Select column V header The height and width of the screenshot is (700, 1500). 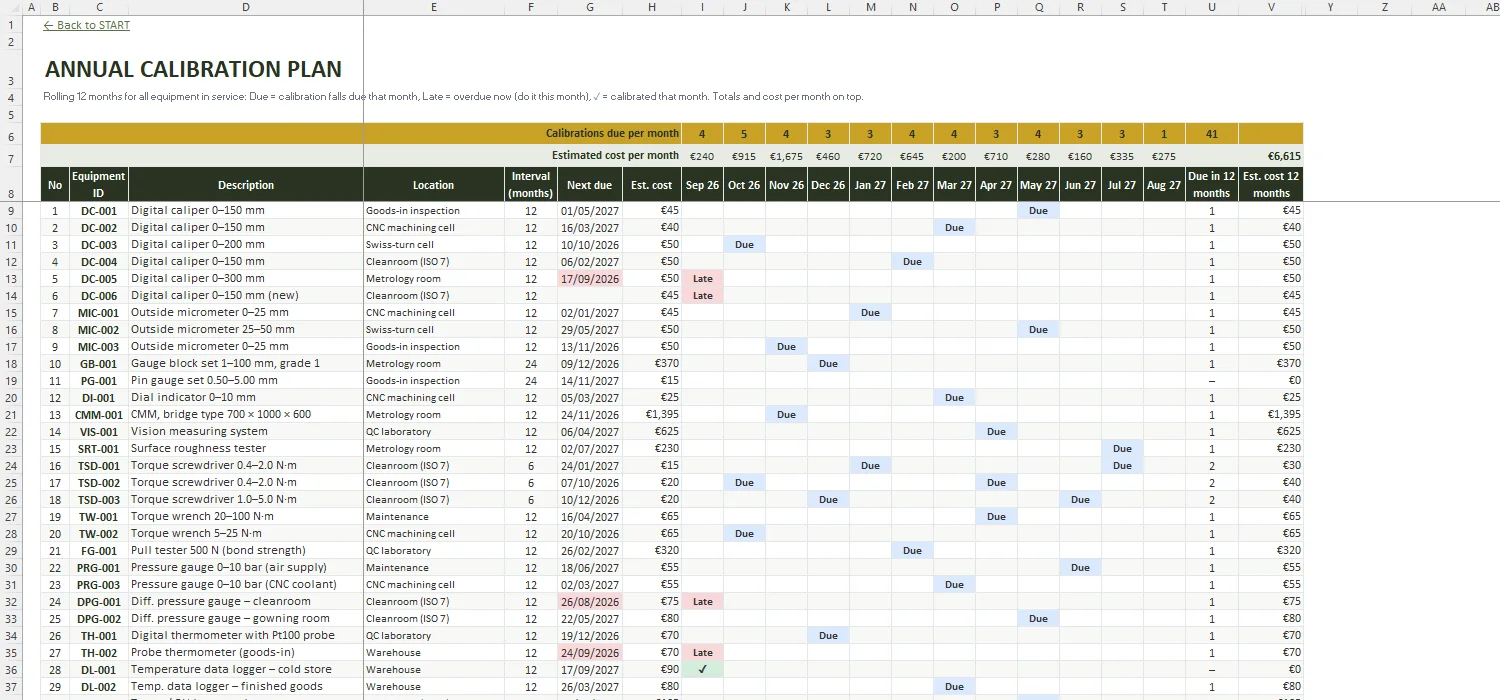pos(1271,7)
